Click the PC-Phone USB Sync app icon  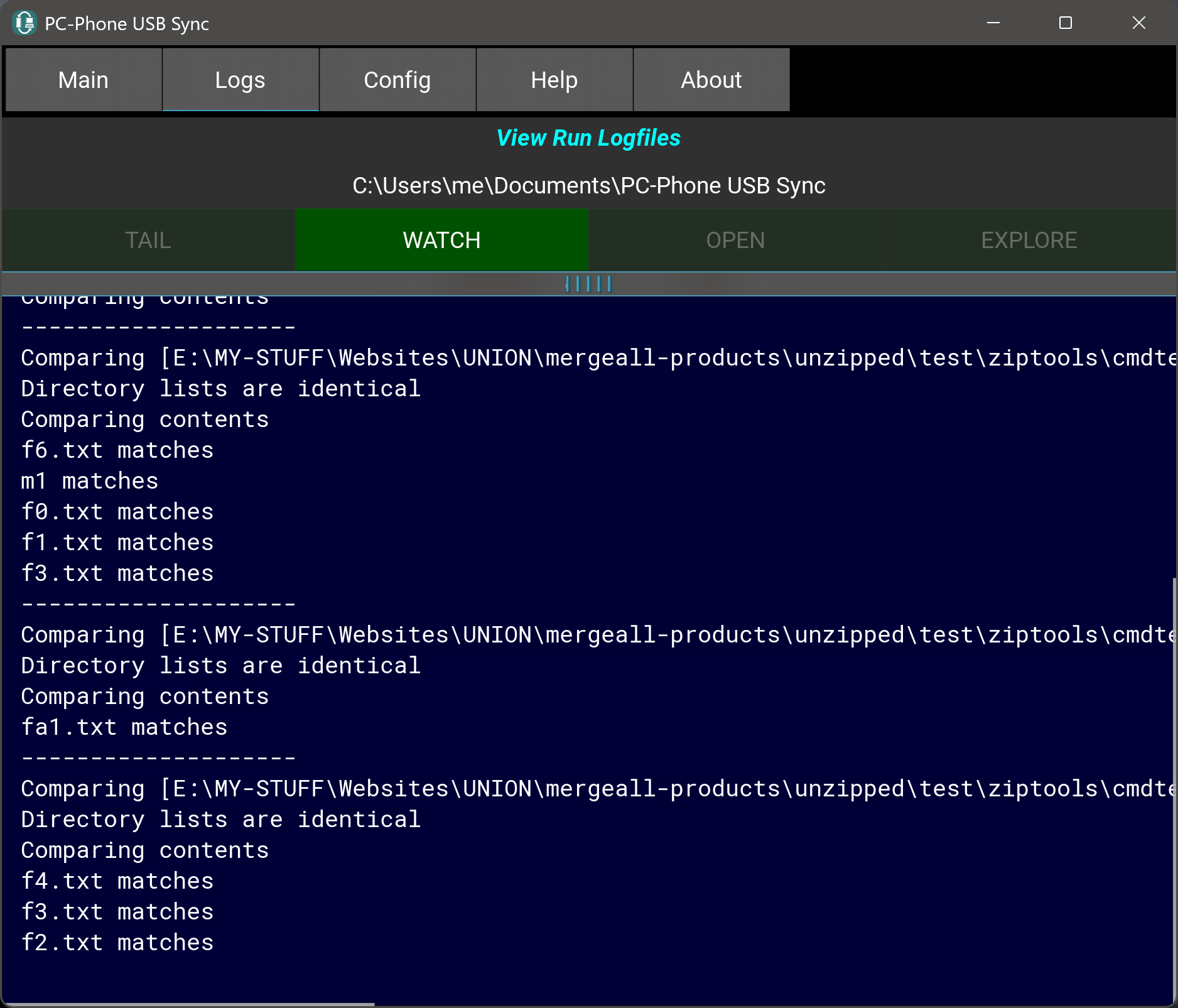24,23
